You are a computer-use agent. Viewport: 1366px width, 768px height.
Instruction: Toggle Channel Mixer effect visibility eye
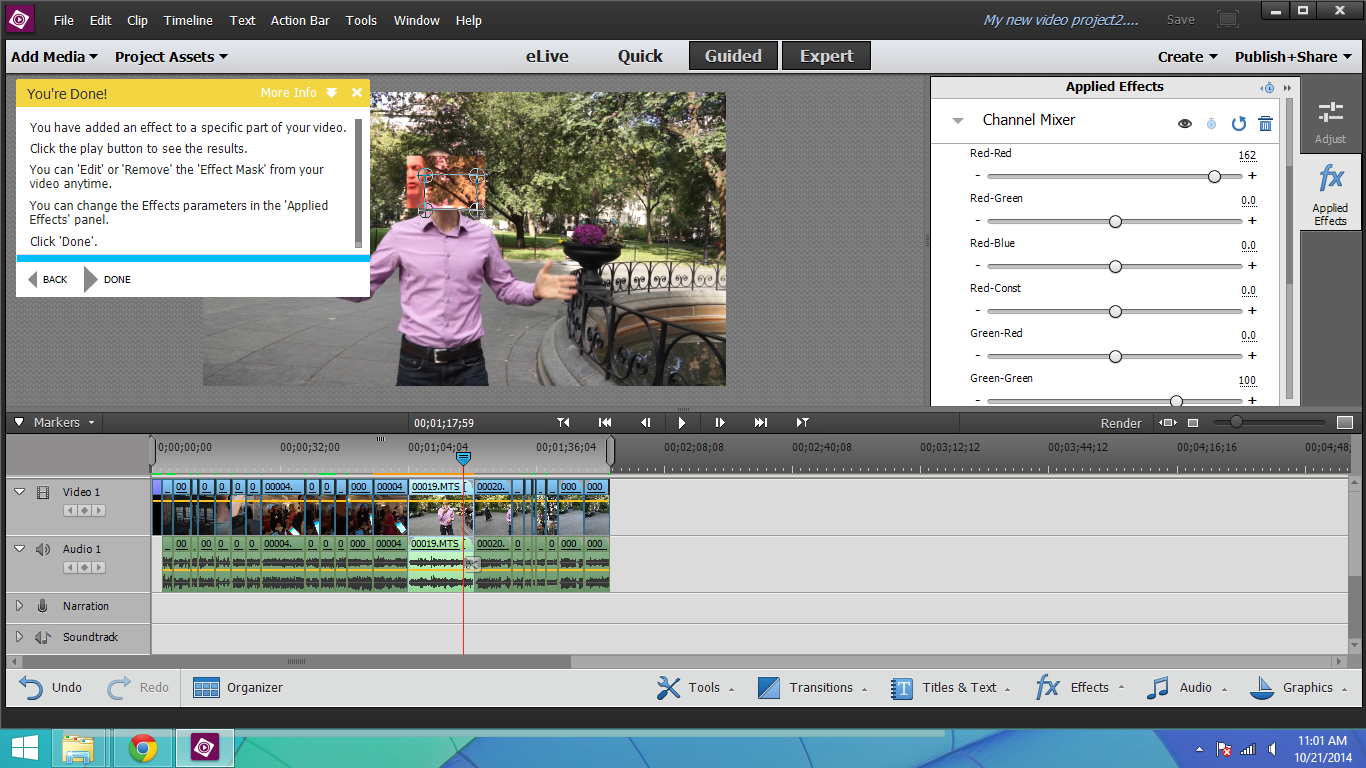click(x=1185, y=124)
